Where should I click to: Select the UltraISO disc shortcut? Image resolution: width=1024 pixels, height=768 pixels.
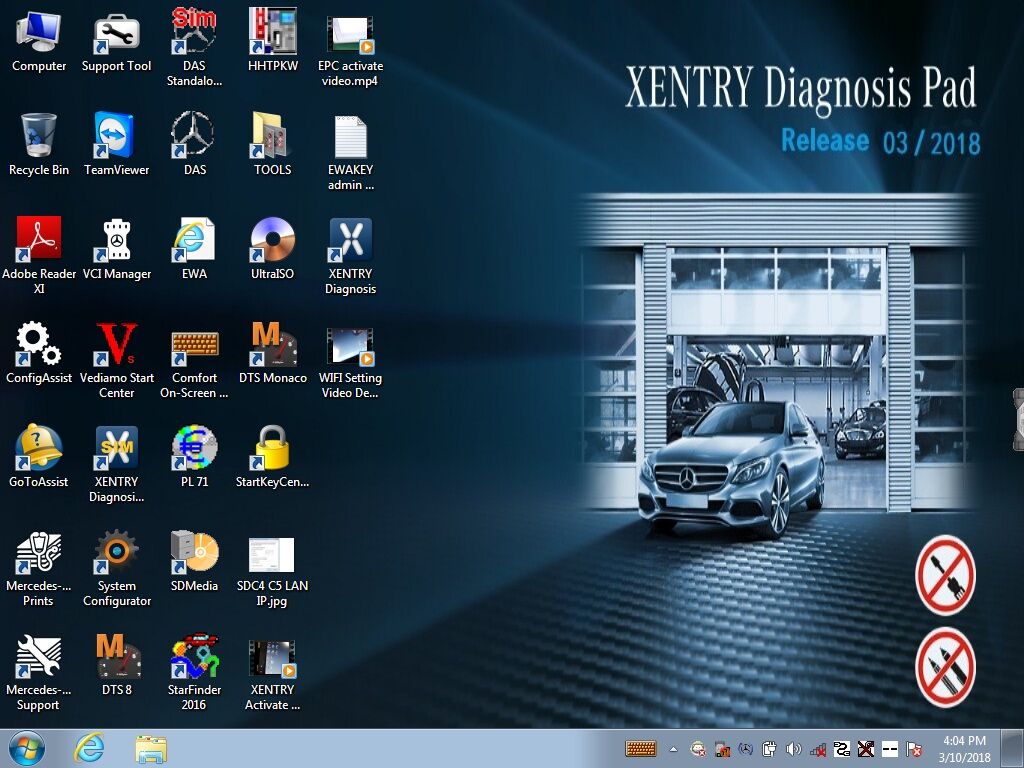(272, 248)
